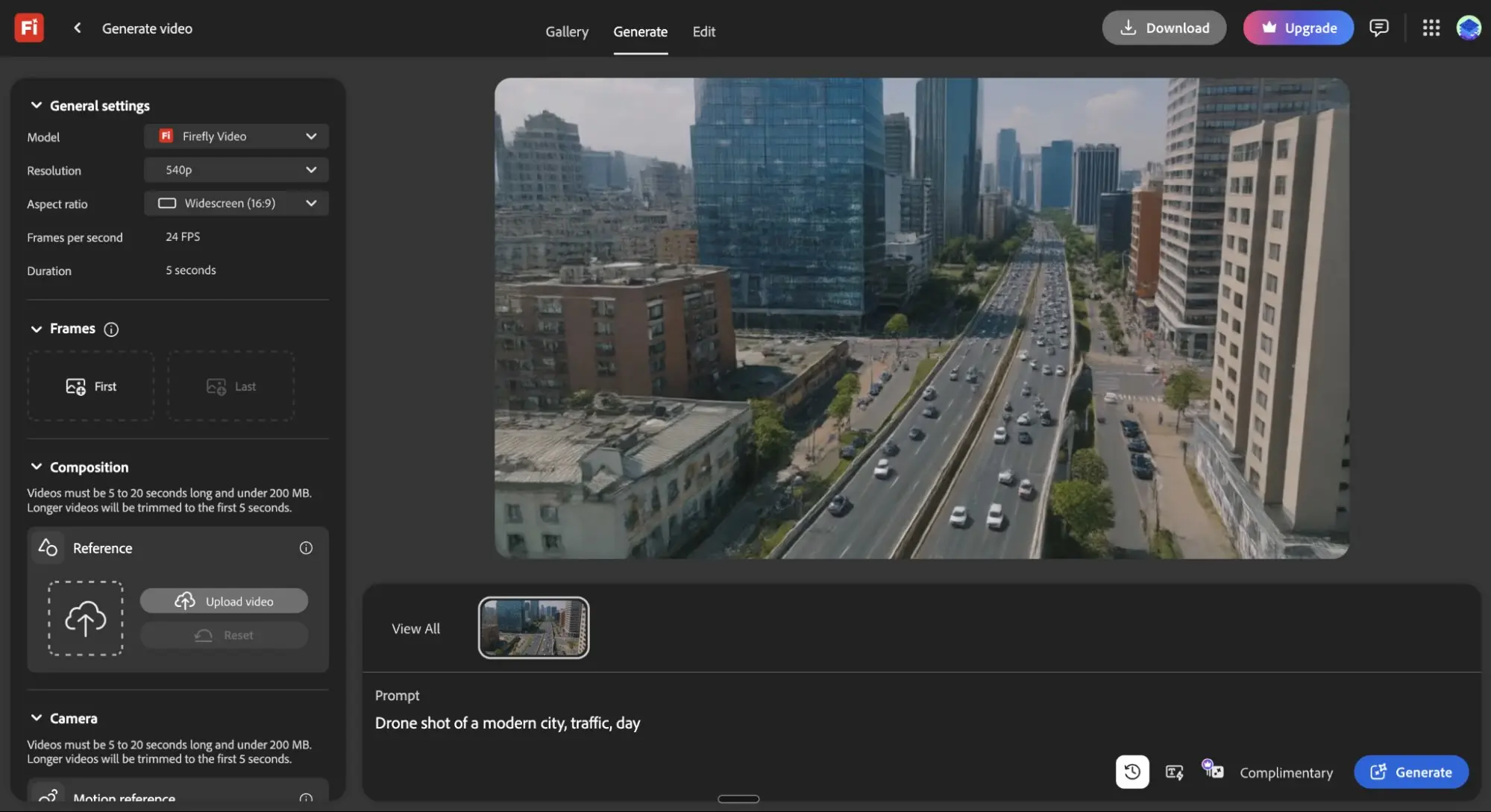Click the blue Generate button
This screenshot has width=1491, height=812.
[1411, 772]
